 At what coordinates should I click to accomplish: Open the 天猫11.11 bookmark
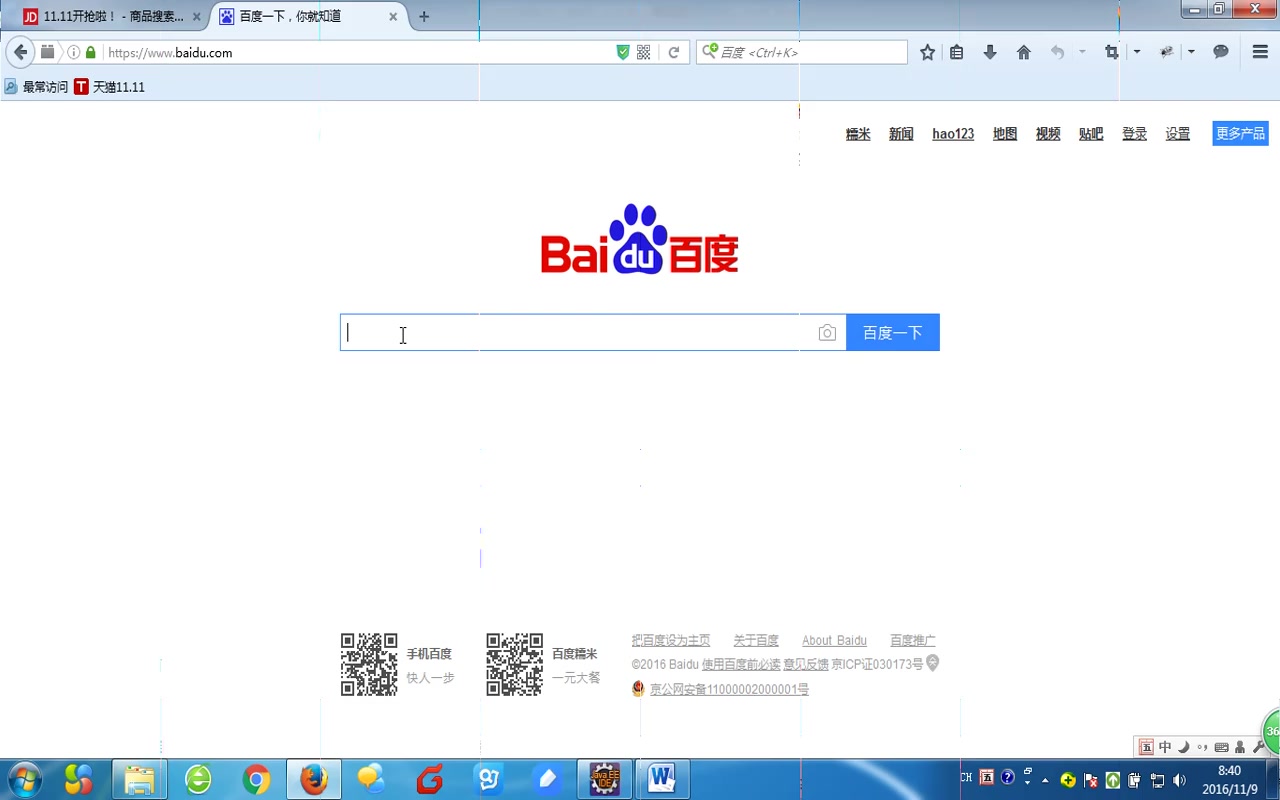pos(110,87)
